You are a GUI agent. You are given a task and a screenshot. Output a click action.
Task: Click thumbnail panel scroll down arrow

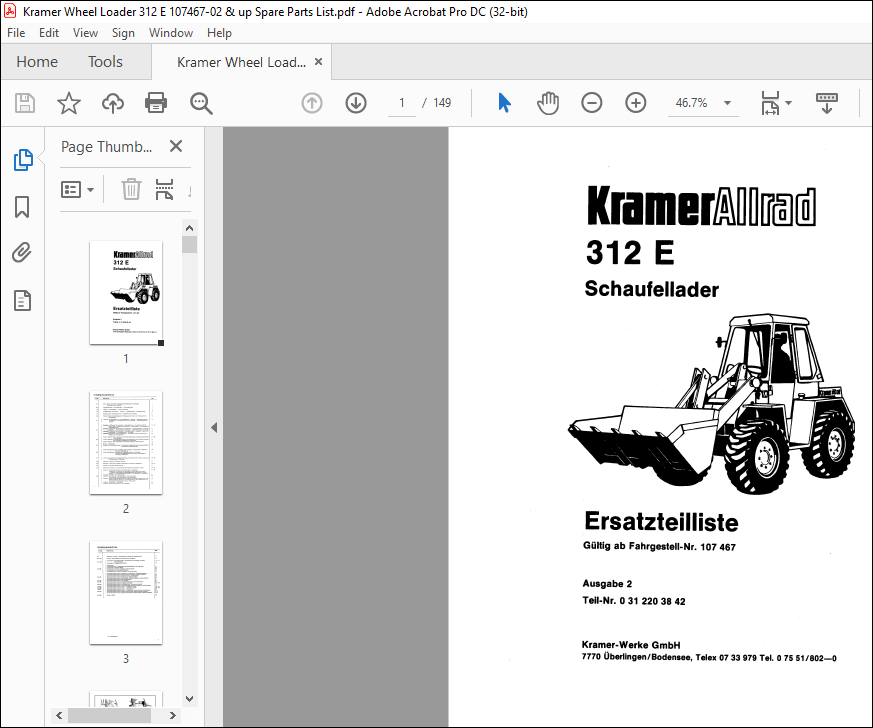(189, 699)
